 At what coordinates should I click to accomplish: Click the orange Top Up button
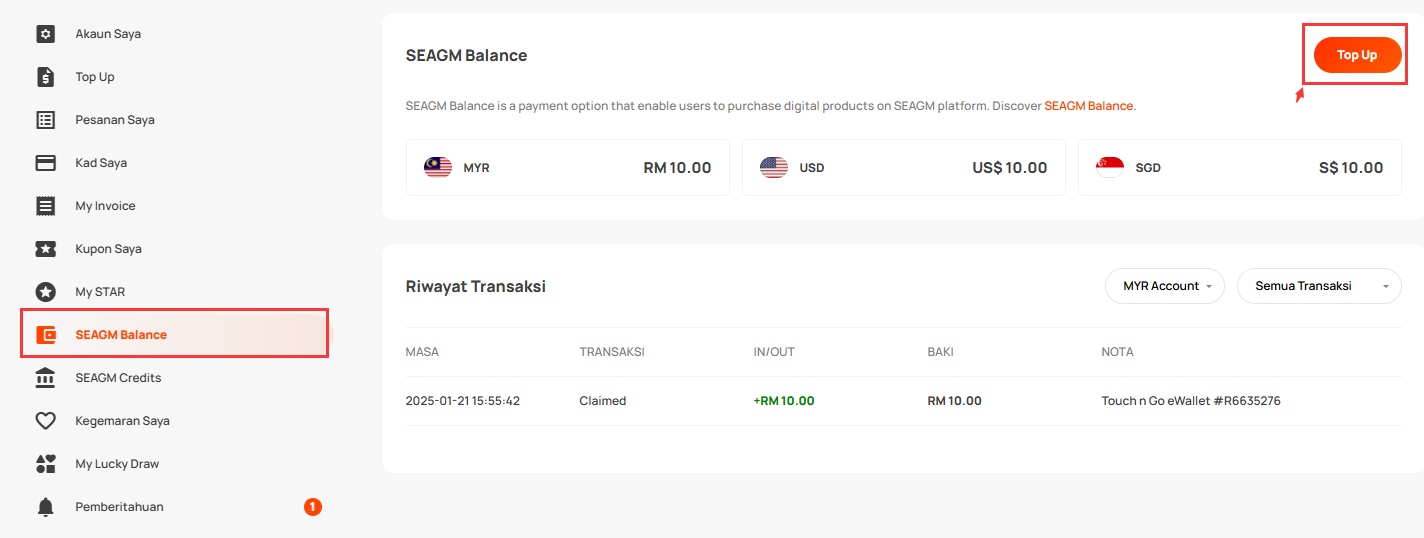click(1357, 55)
